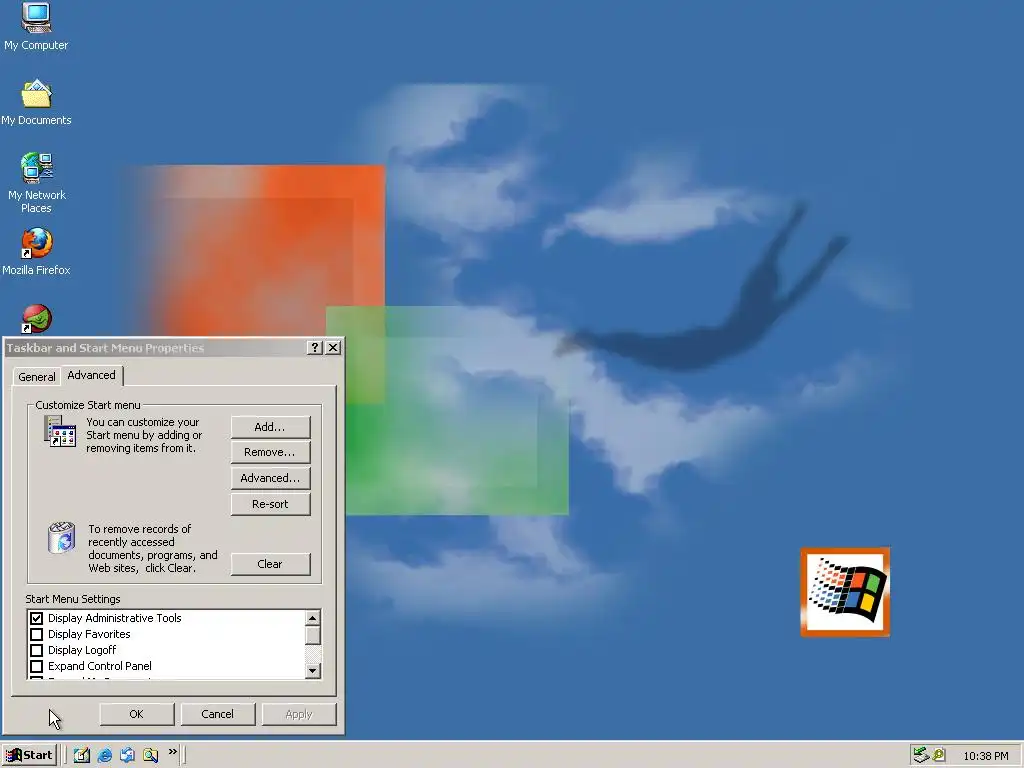Confirm the dialog with OK
The image size is (1024, 768).
click(x=136, y=714)
